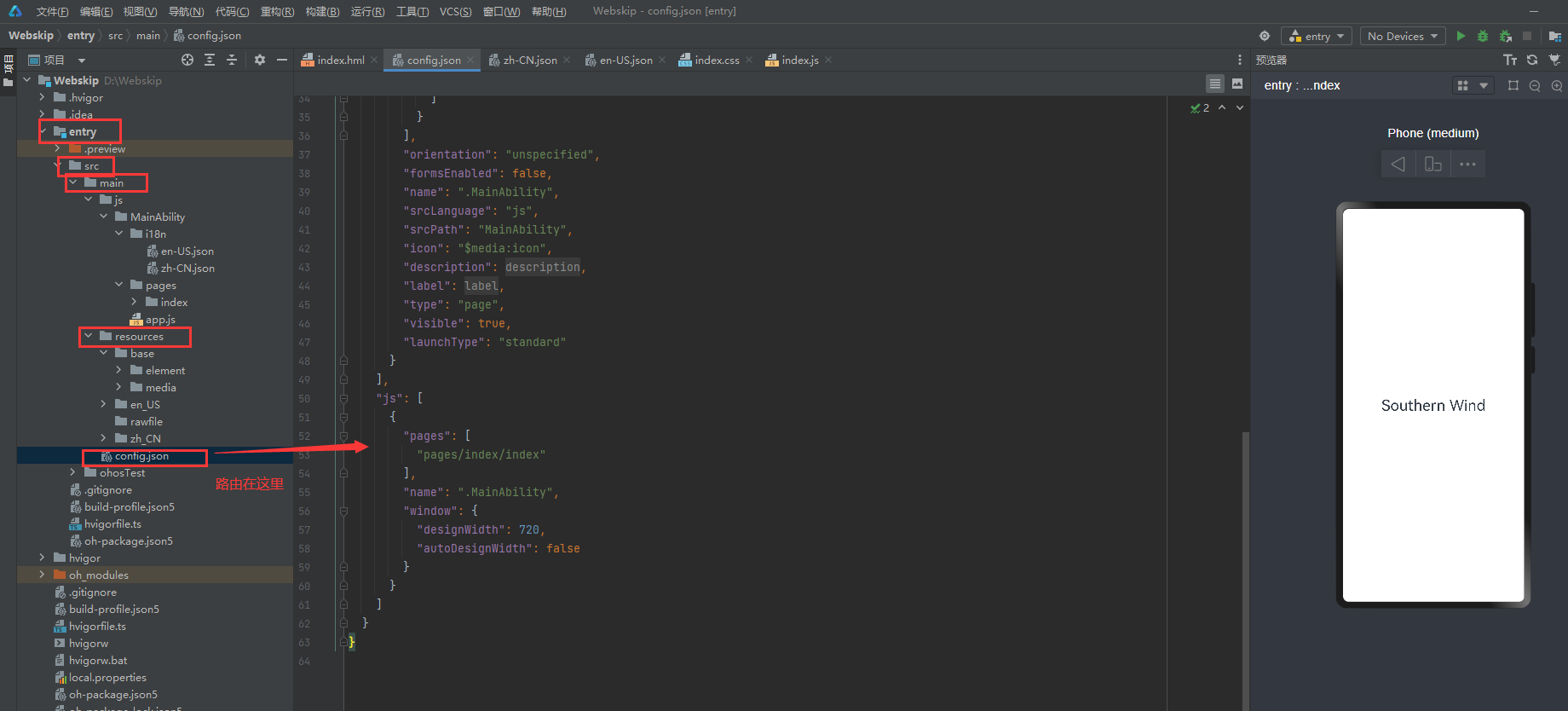Image resolution: width=1568 pixels, height=711 pixels.
Task: Expand the ohosTest folder
Action: point(72,472)
